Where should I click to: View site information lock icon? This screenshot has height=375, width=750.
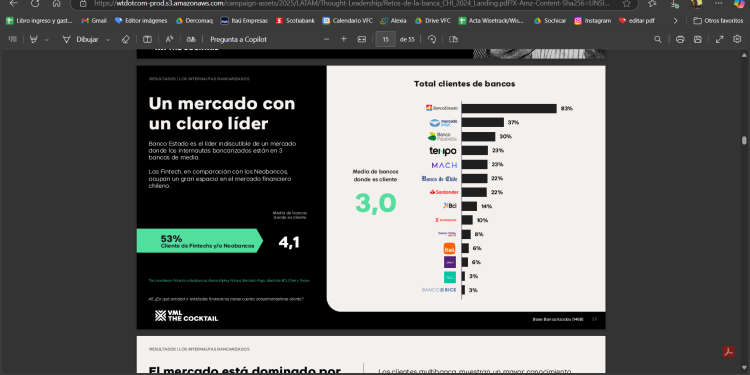(x=83, y=3)
